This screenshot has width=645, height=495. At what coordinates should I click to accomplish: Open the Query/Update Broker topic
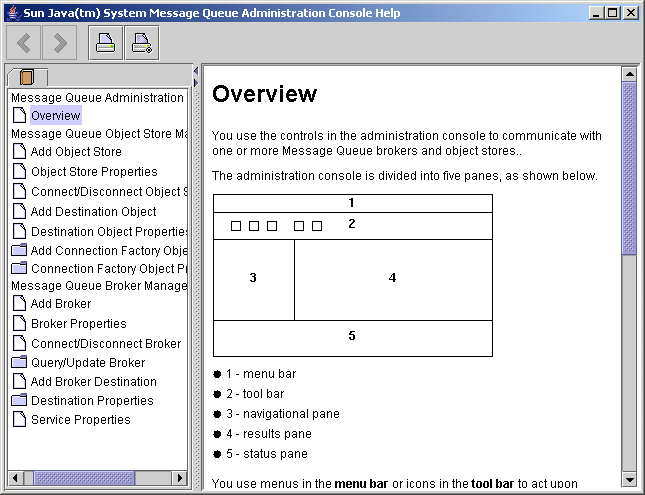click(x=88, y=363)
